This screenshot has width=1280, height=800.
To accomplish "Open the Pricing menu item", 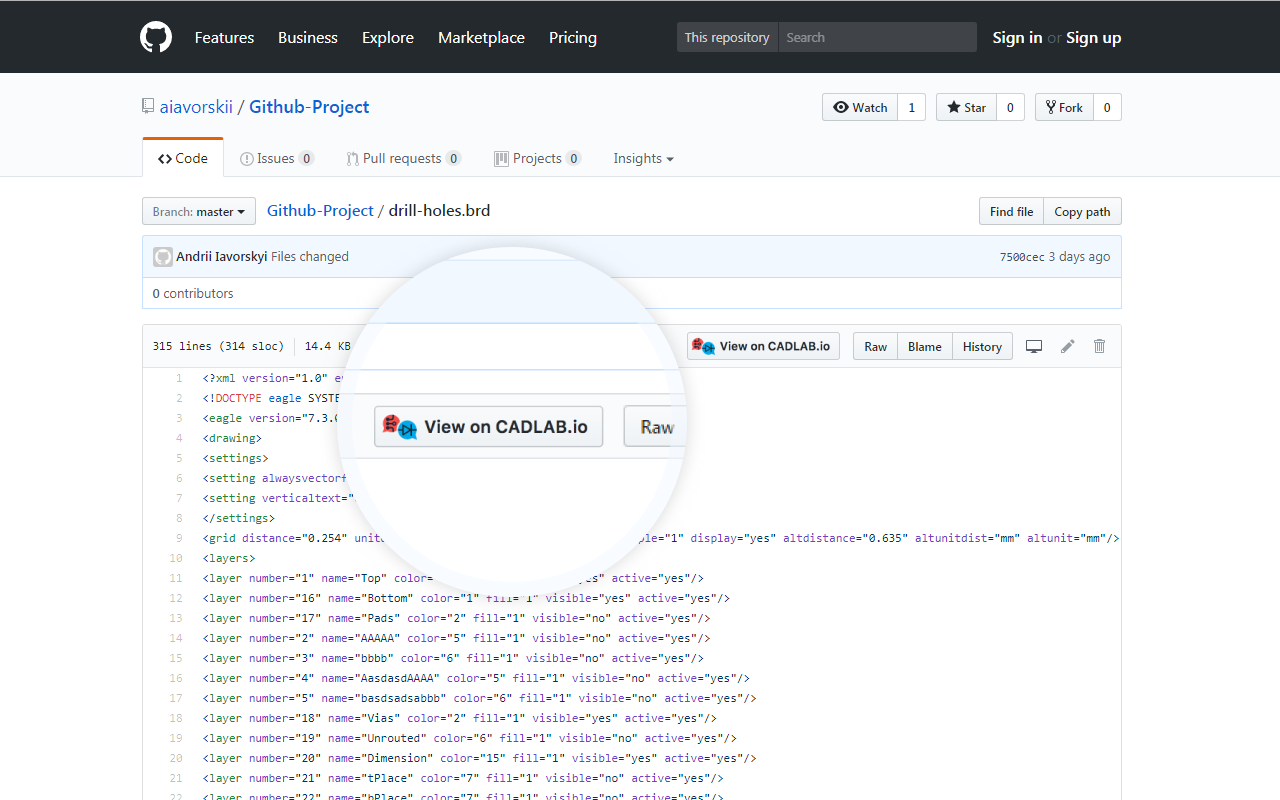I will pos(572,37).
